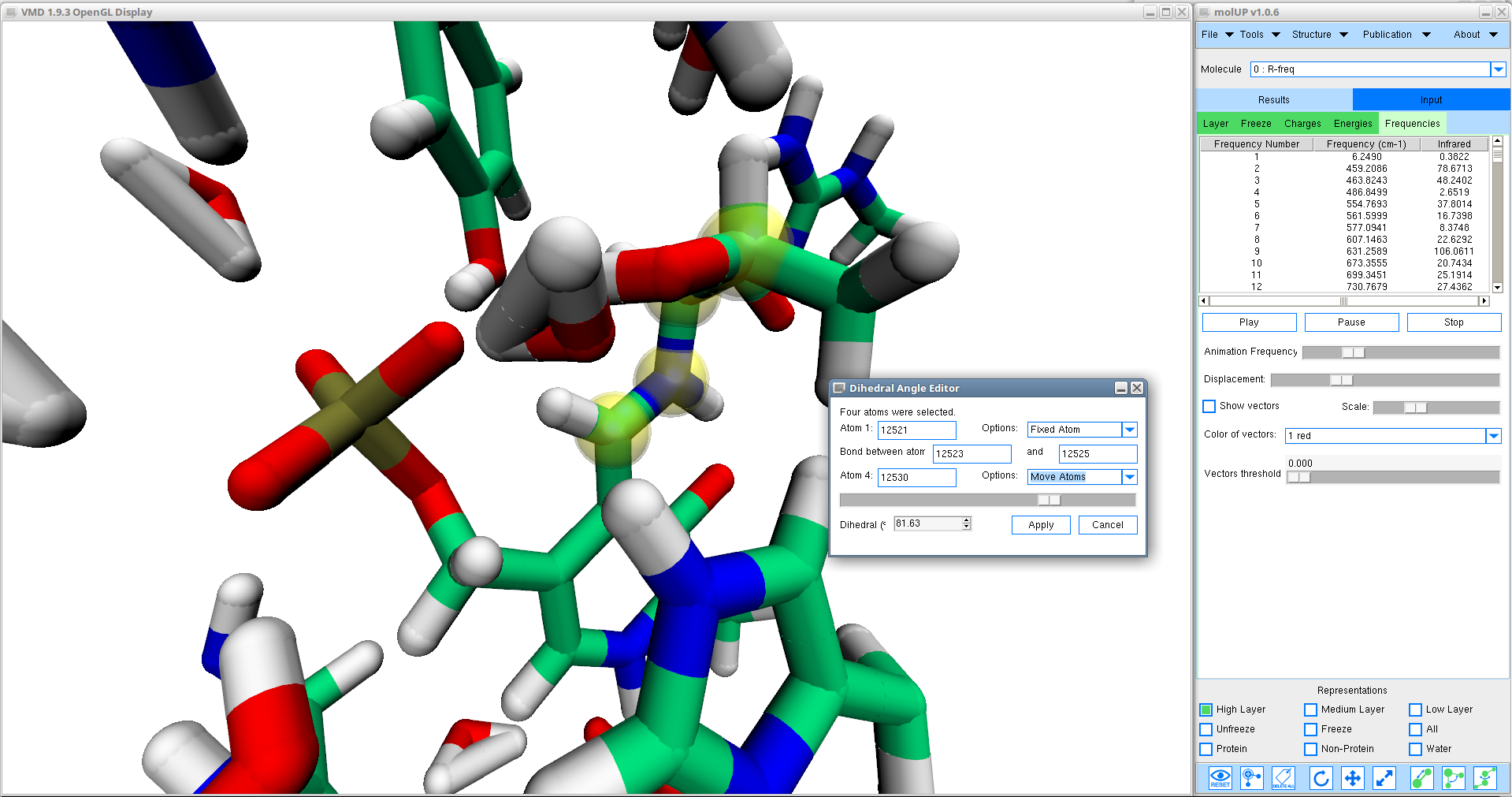Screen dimensions: 1512x797
Task: Click Apply in Dihedral Angle Editor
Action: coord(1040,525)
